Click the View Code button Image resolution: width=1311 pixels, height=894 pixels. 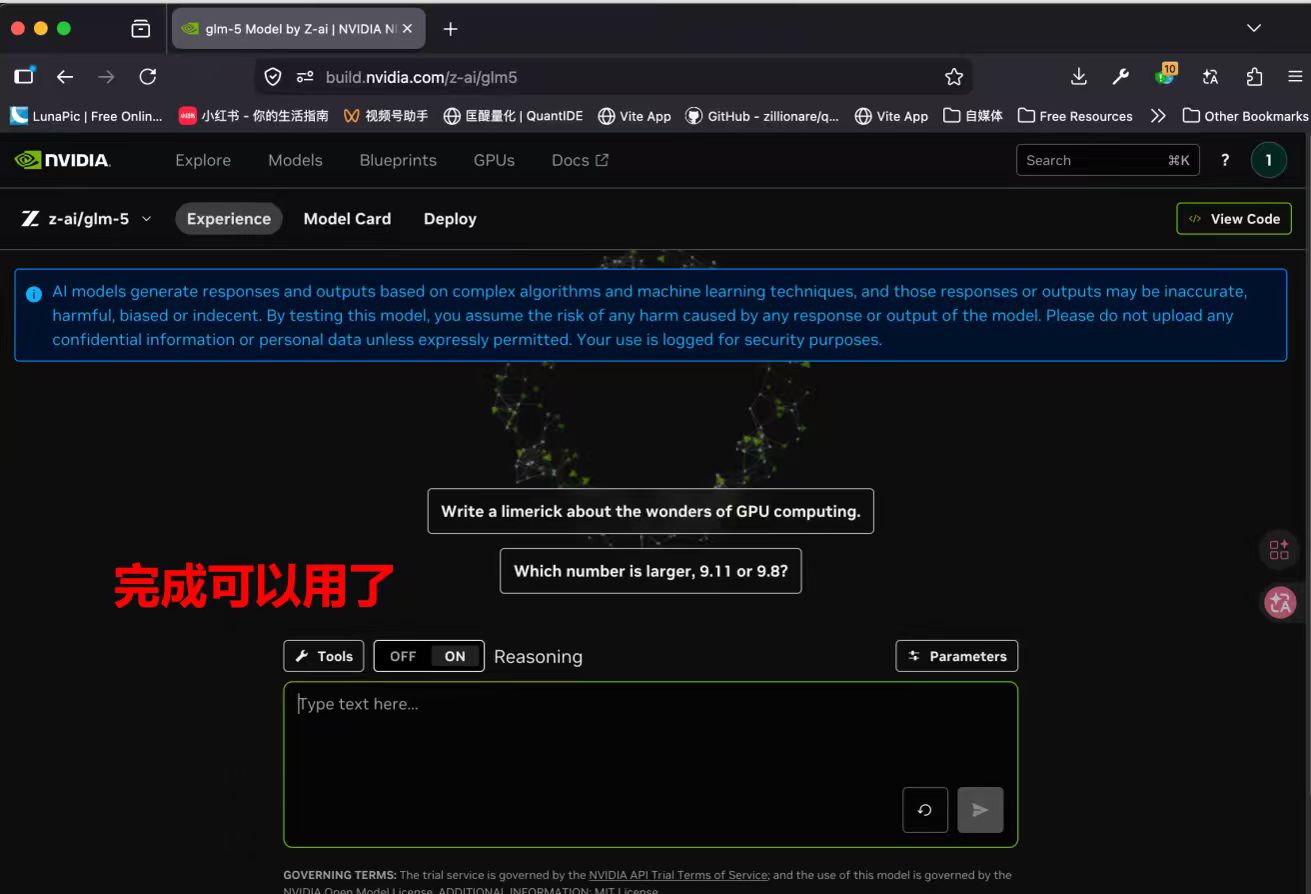(1234, 219)
